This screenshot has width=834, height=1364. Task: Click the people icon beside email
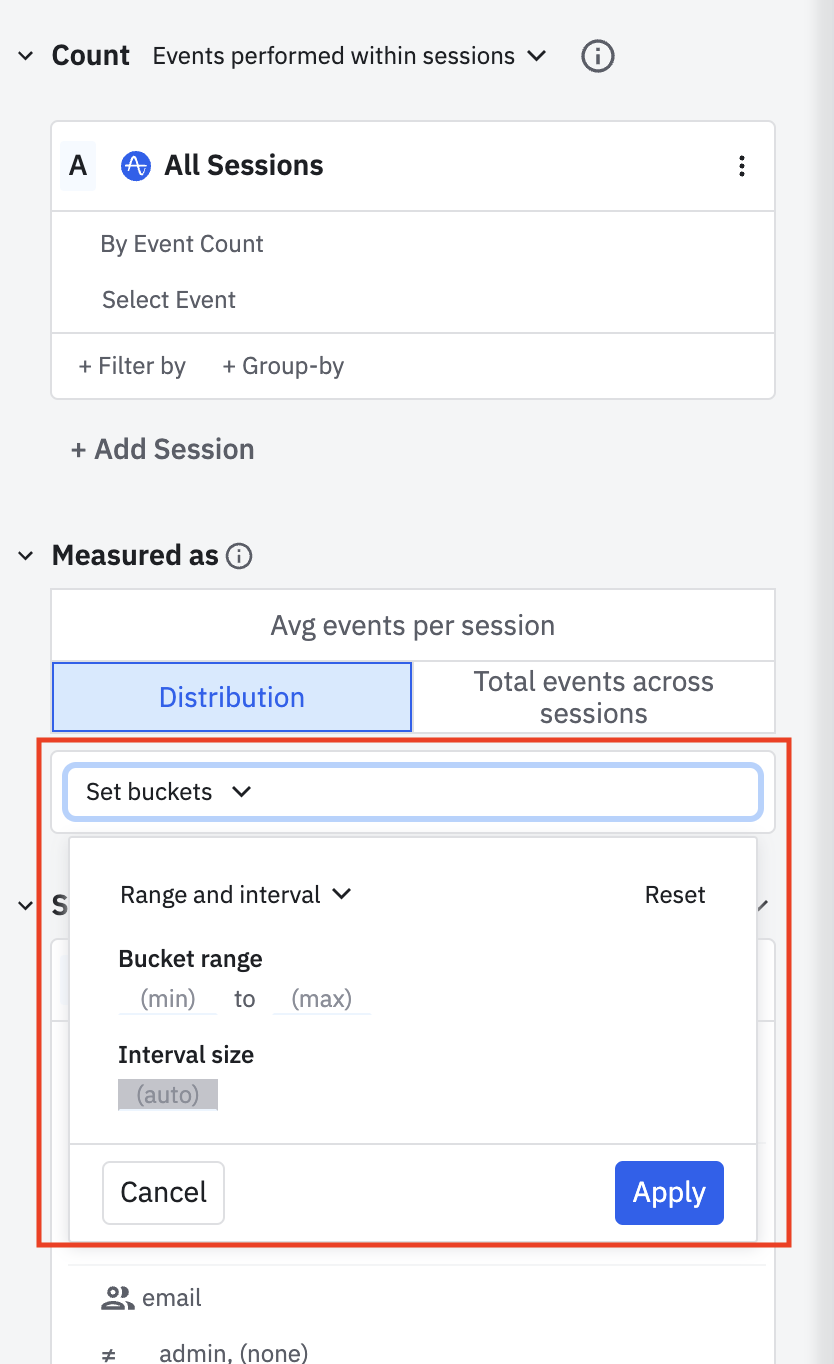coord(118,1298)
